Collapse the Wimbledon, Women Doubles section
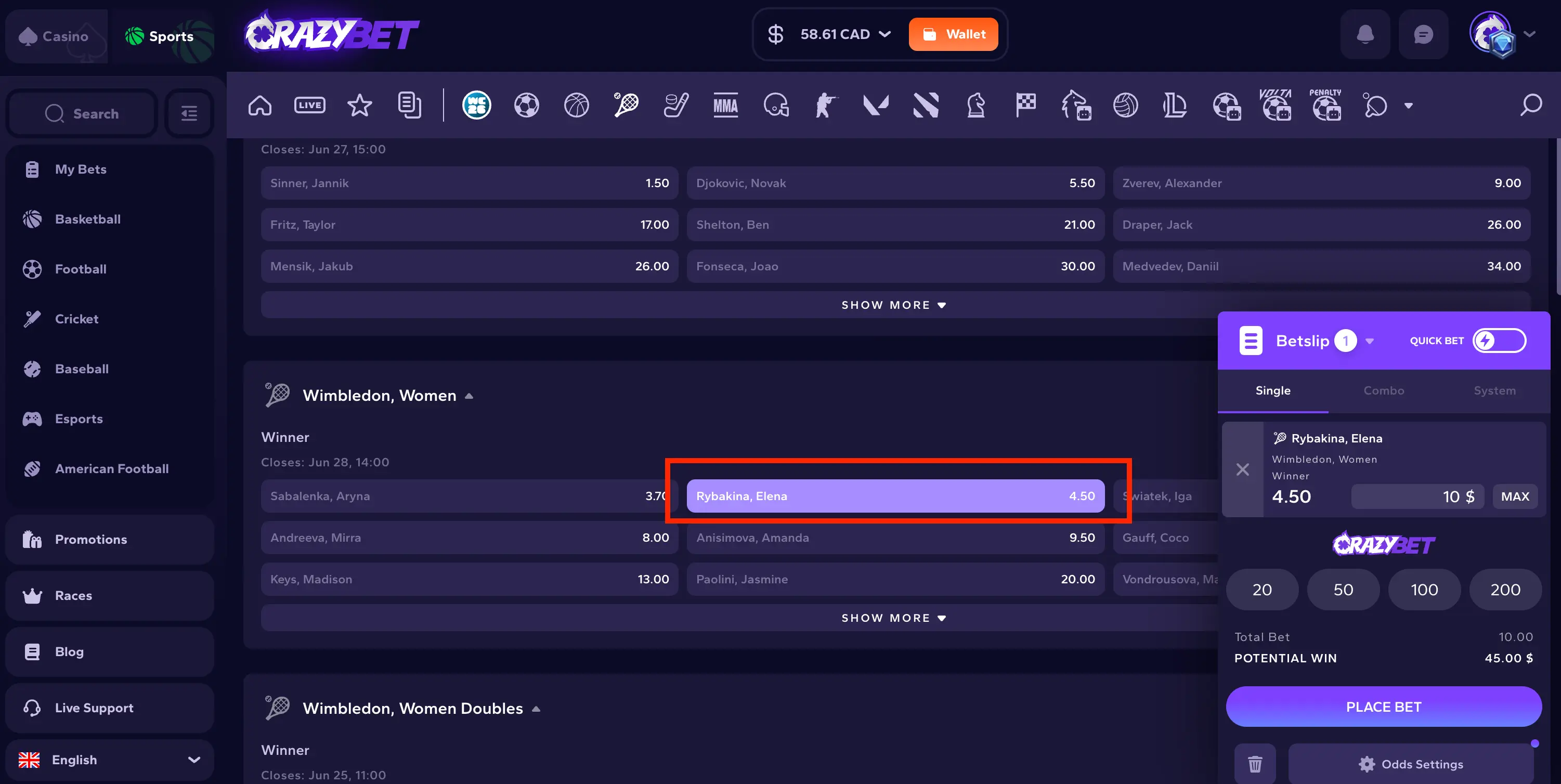Screen dimensions: 1561x784 coord(536,709)
